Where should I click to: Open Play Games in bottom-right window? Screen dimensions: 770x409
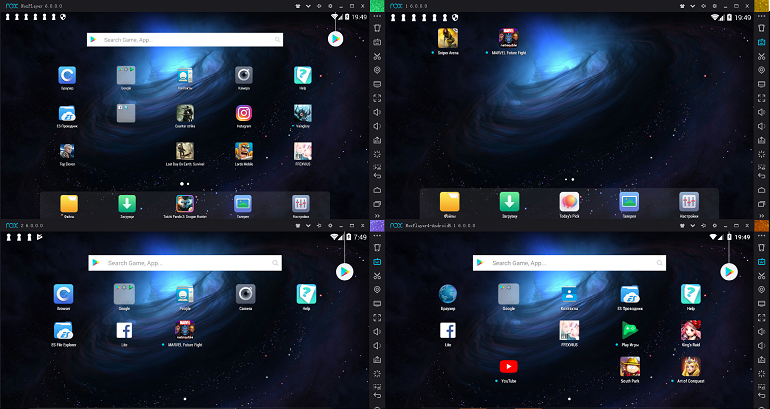click(630, 330)
